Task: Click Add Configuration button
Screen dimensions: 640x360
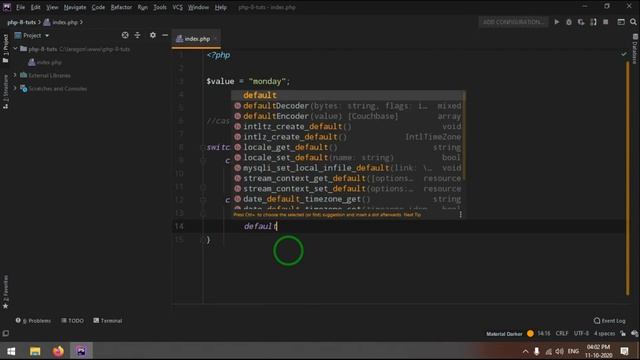Action: coord(513,22)
